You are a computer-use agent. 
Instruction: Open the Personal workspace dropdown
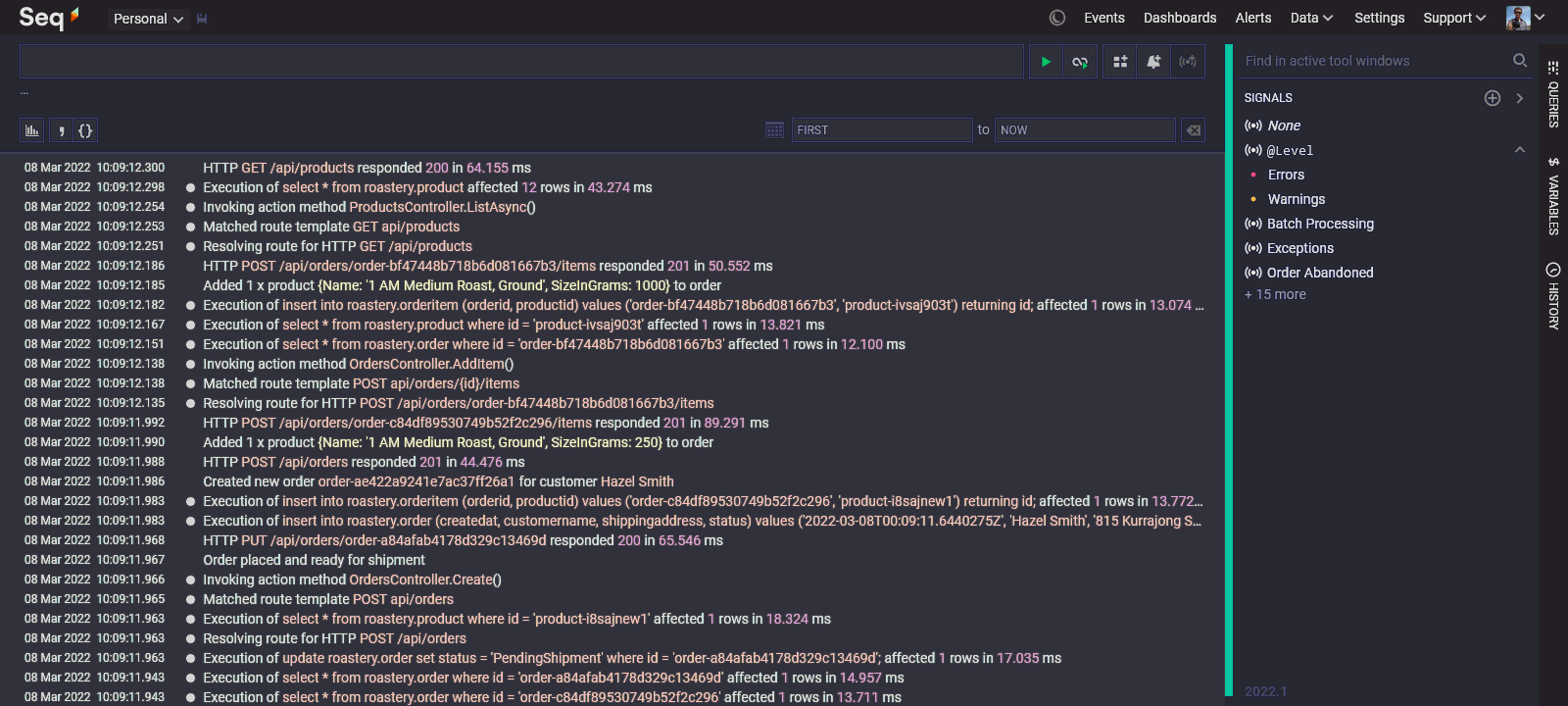point(148,19)
